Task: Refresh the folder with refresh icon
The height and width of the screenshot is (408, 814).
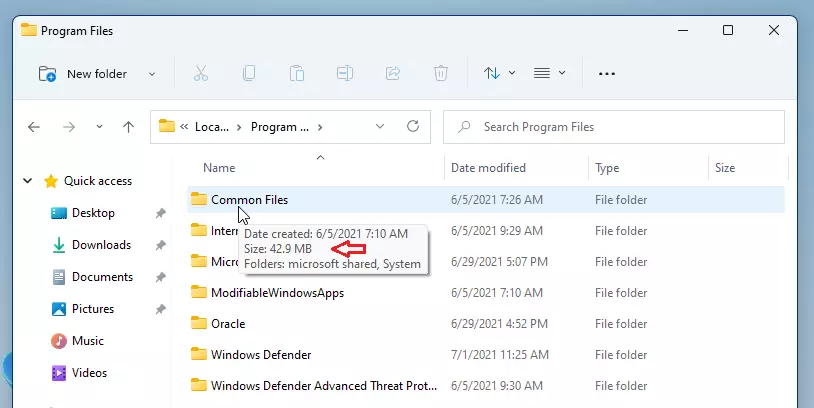Action: point(413,126)
